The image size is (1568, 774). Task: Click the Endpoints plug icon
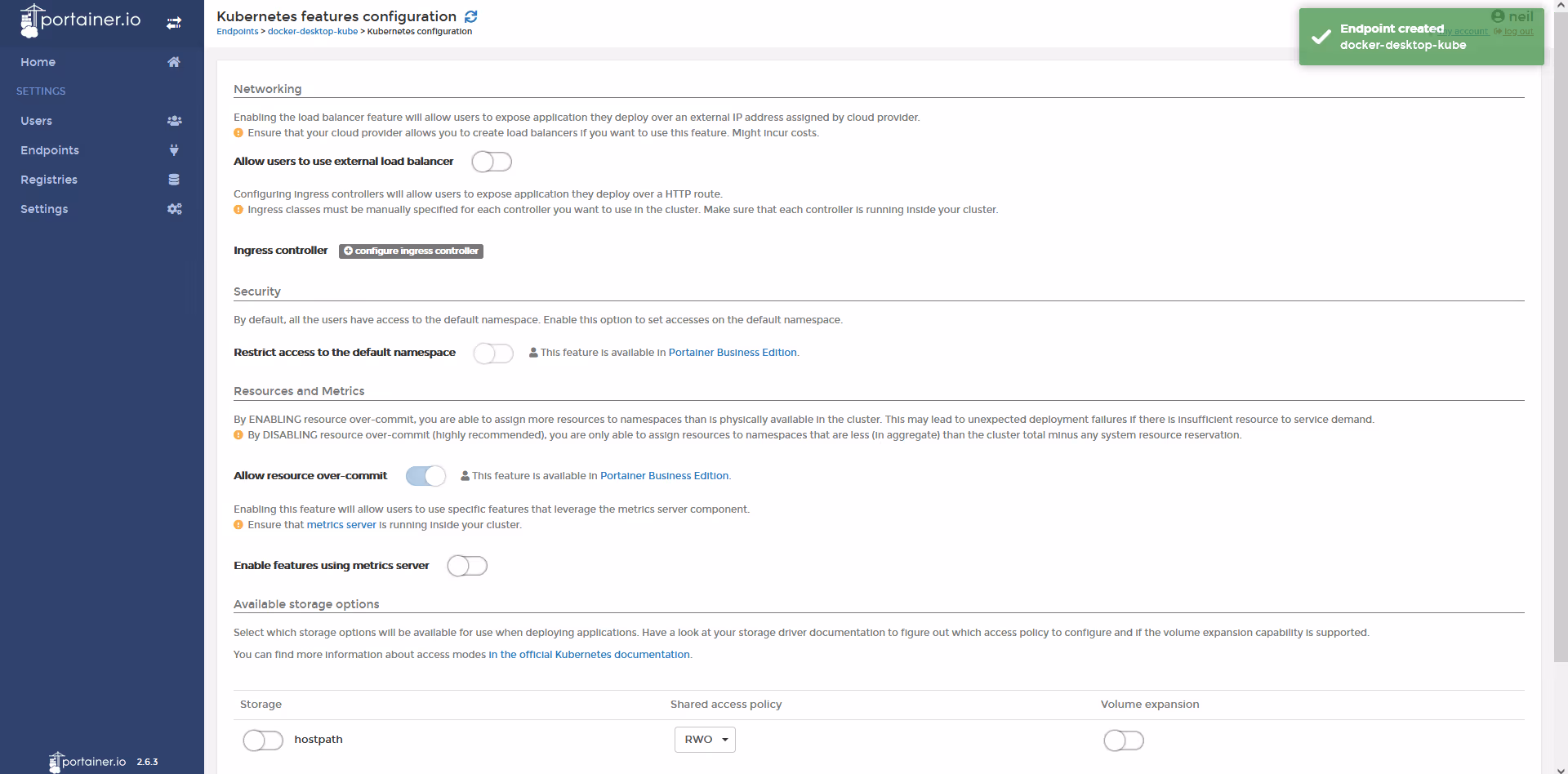click(174, 150)
